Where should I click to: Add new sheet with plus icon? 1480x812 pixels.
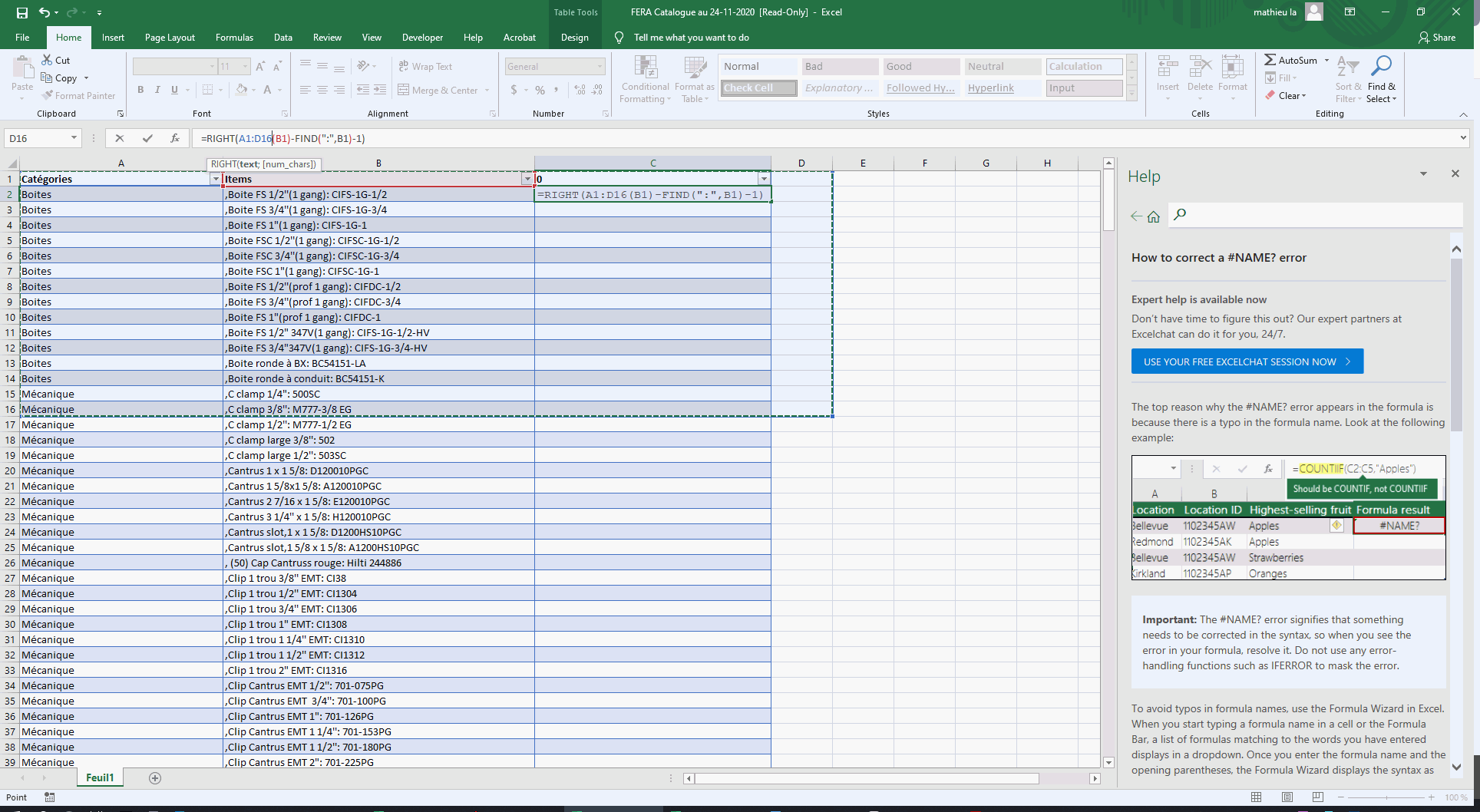(x=155, y=778)
